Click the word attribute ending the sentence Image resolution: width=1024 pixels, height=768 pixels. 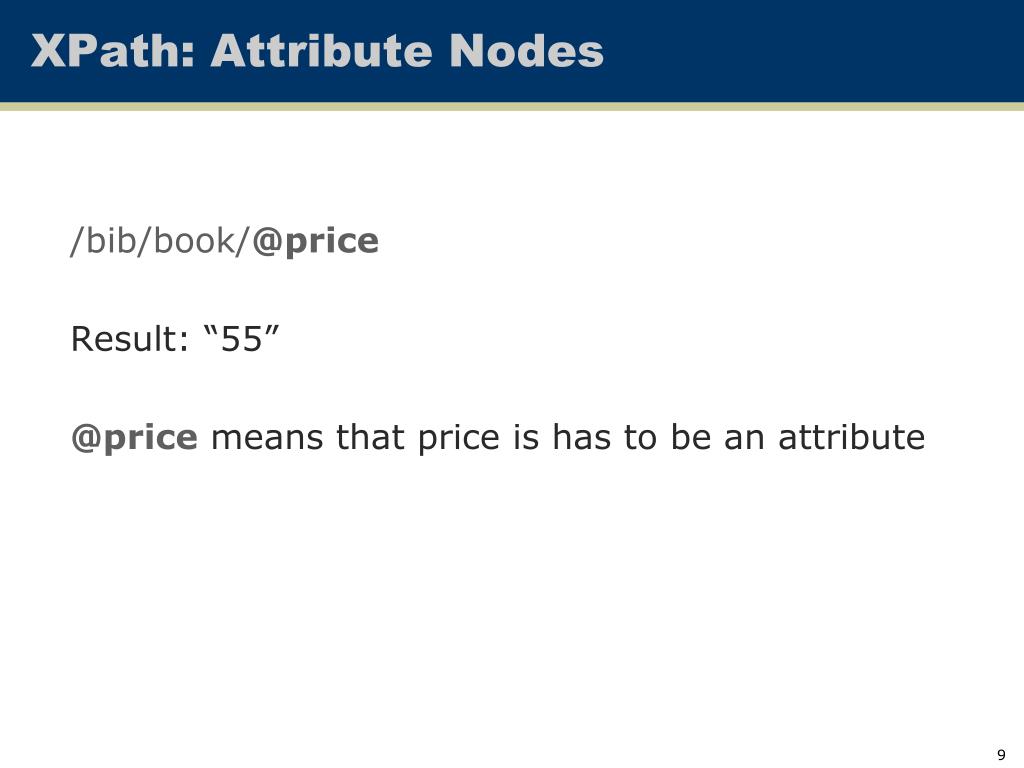(852, 438)
